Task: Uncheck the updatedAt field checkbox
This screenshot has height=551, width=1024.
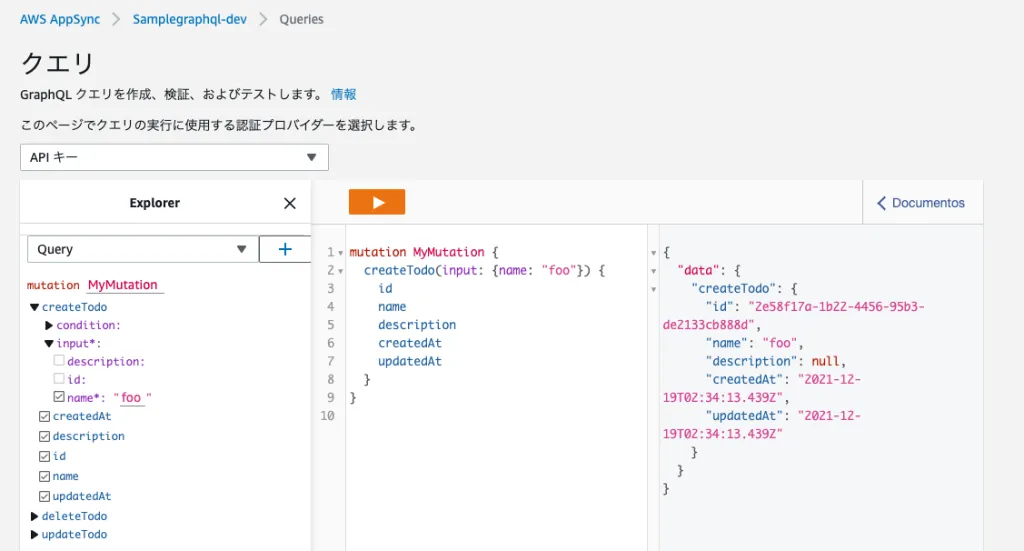Action: pos(44,496)
